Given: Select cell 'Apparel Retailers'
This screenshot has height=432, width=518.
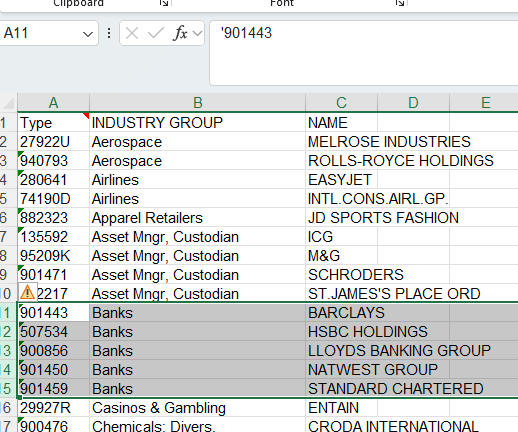Looking at the screenshot, I should click(197, 218).
